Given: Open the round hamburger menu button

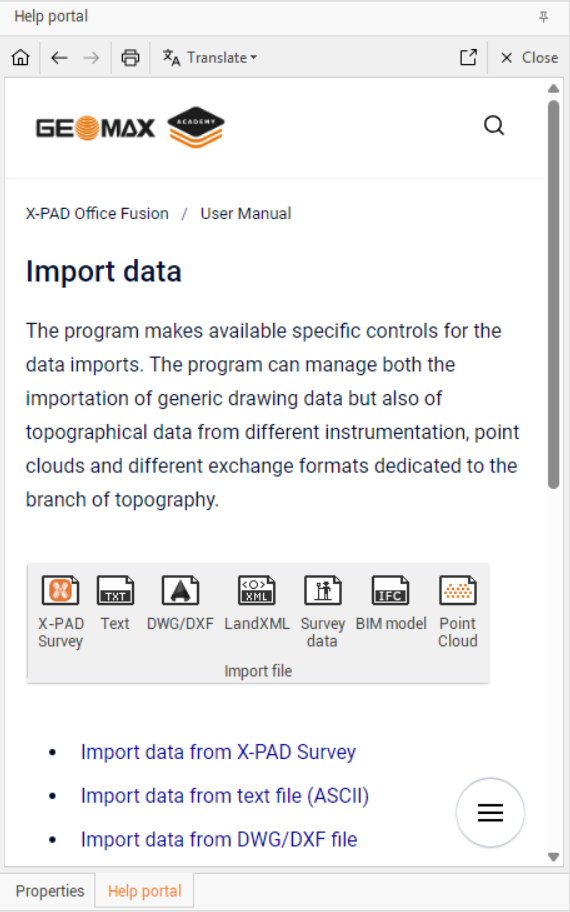Looking at the screenshot, I should tap(490, 813).
